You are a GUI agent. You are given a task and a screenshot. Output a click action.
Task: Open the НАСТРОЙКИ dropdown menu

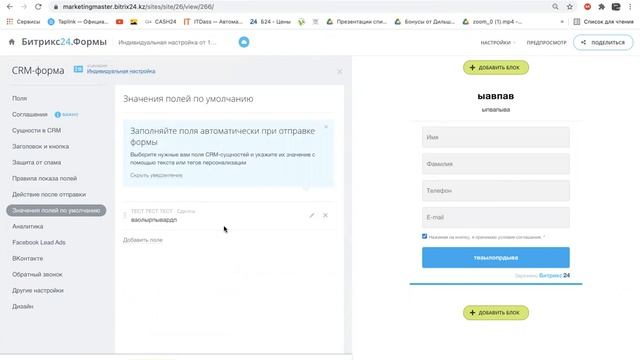coord(497,42)
